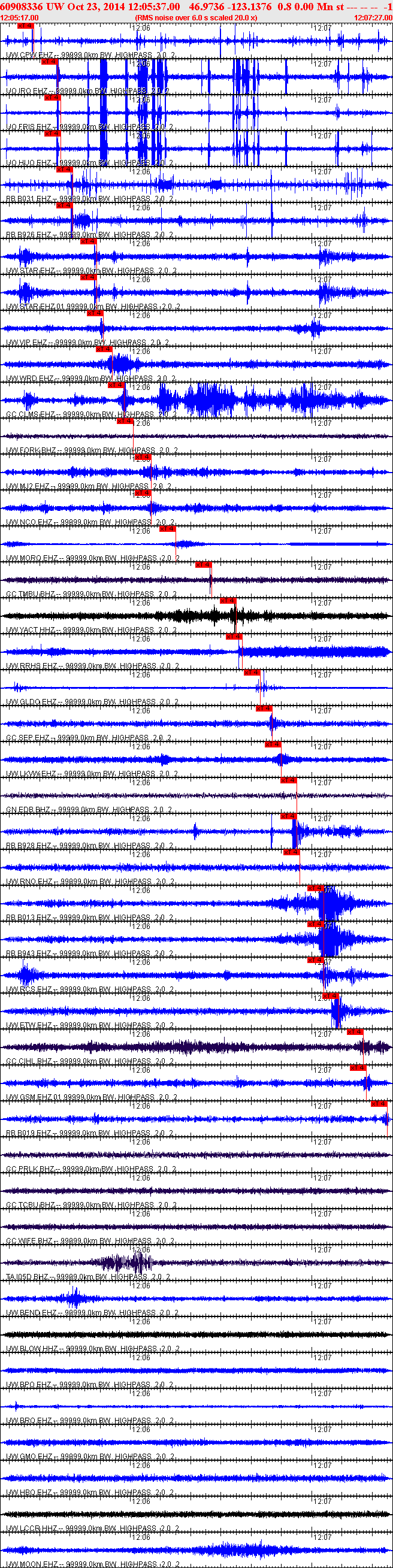This screenshot has width=393, height=1568.
Task: Select the UW WRD EHZ station label
Action: 90,379
